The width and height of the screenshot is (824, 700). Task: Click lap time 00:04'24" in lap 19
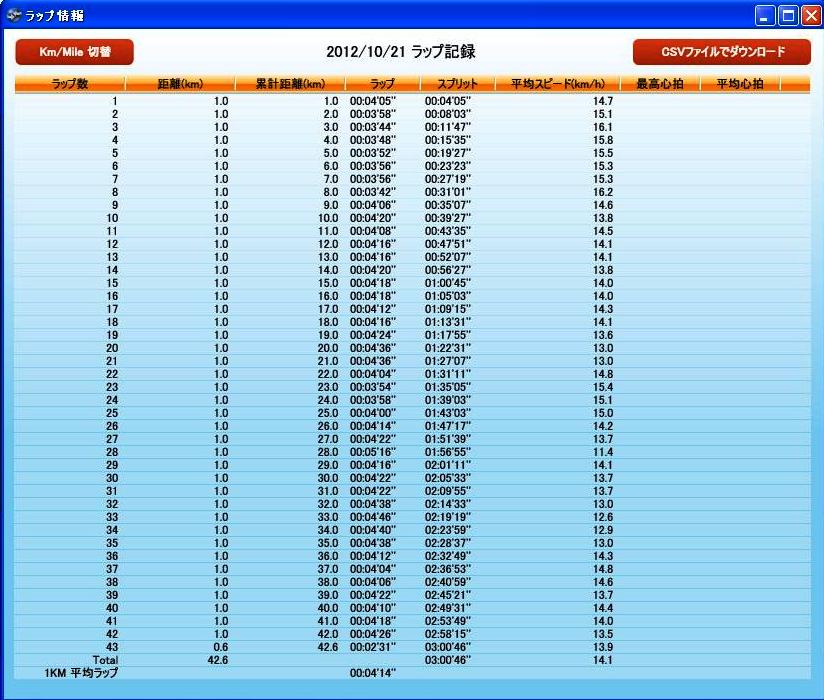pyautogui.click(x=373, y=335)
